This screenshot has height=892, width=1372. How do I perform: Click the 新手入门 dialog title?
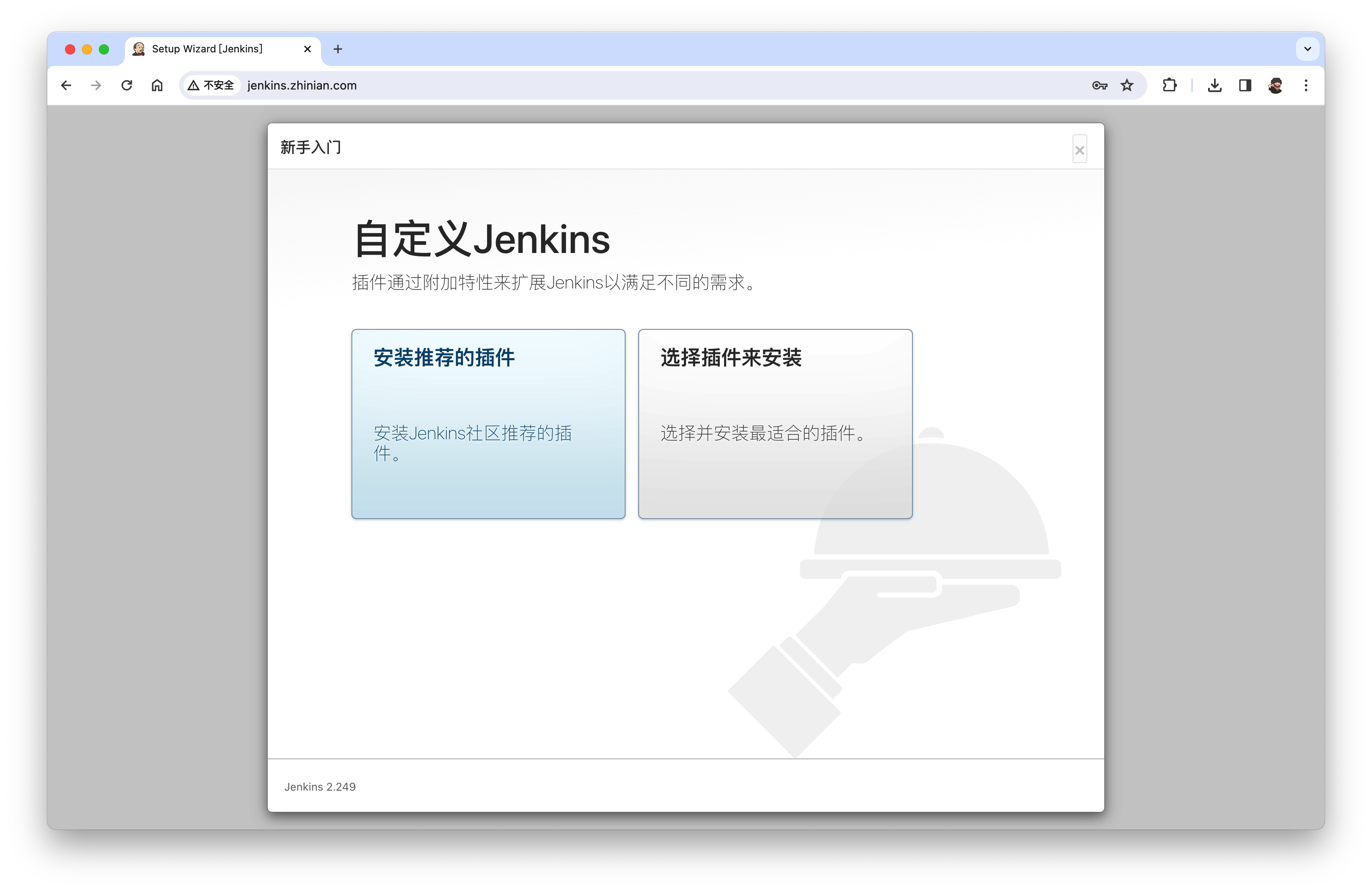[311, 147]
